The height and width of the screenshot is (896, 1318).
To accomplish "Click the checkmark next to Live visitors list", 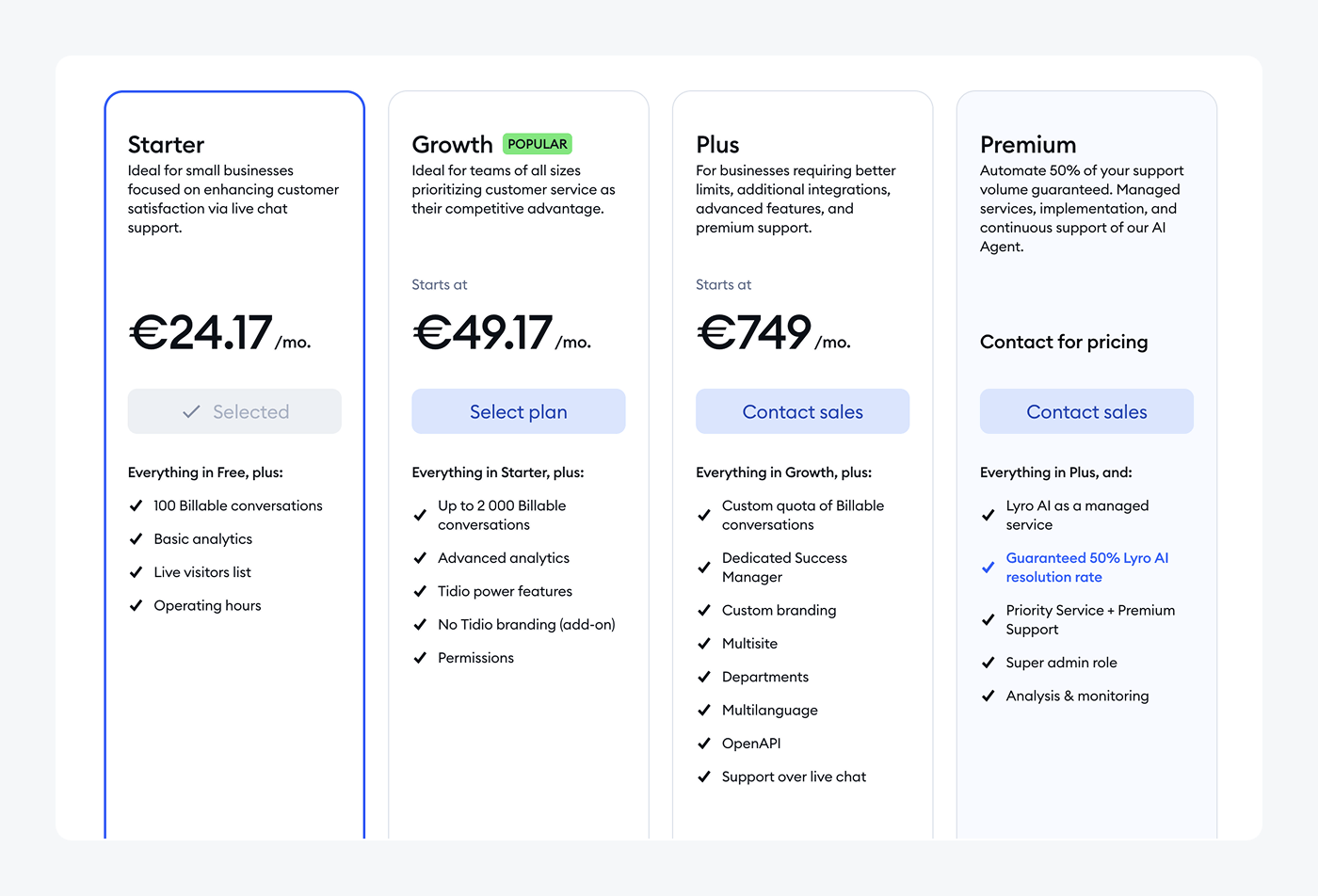I will [137, 572].
